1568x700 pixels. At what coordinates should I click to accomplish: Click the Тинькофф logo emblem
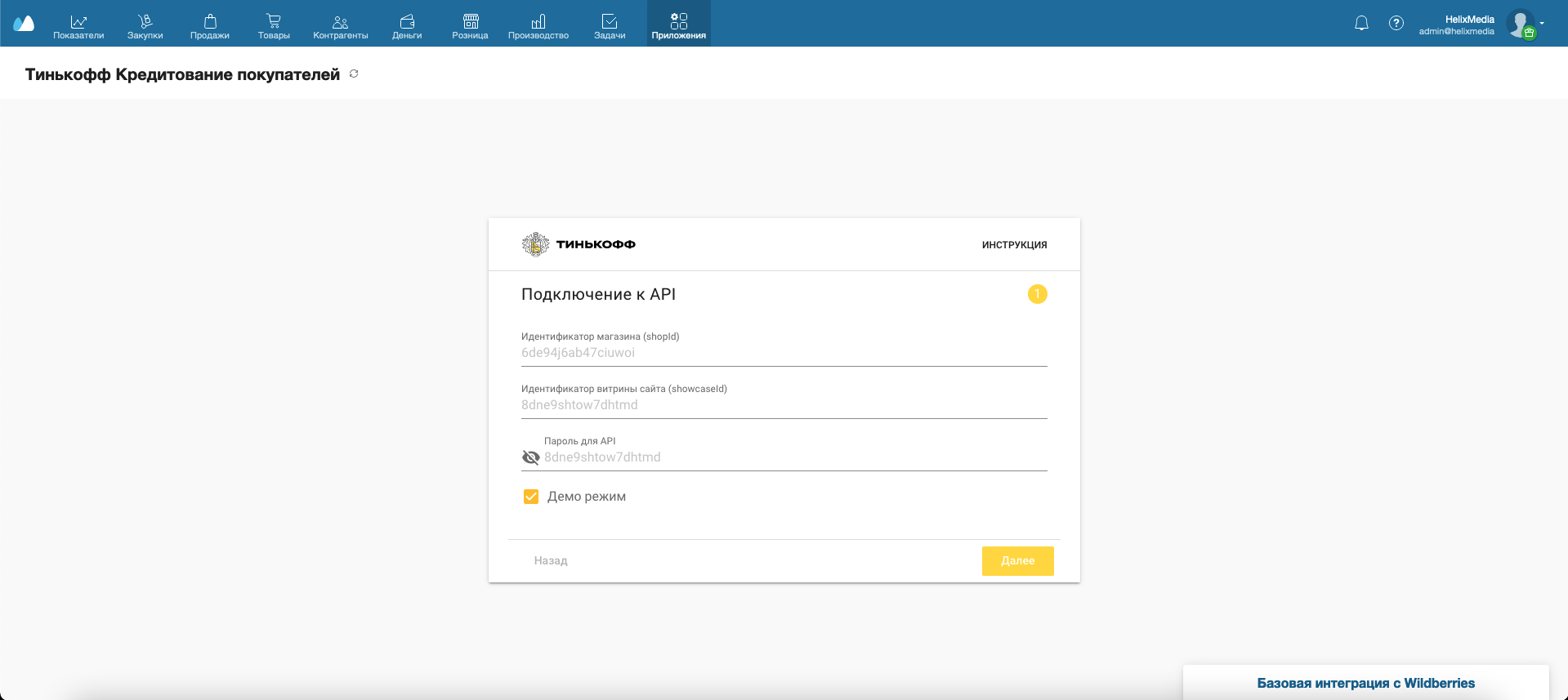[x=535, y=244]
